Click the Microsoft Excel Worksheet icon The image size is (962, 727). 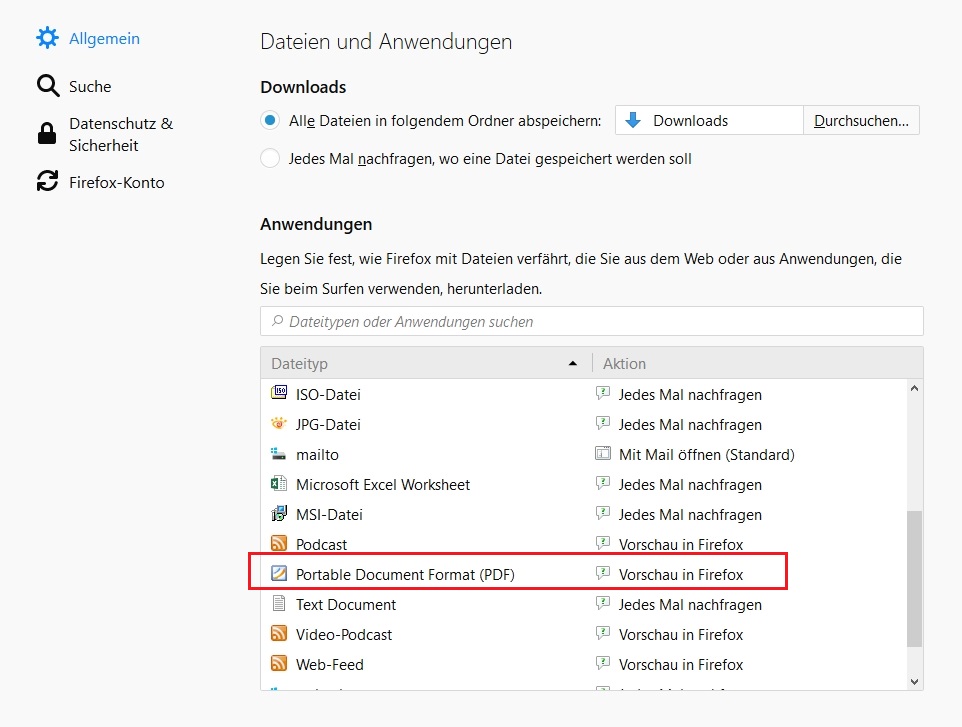[279, 484]
